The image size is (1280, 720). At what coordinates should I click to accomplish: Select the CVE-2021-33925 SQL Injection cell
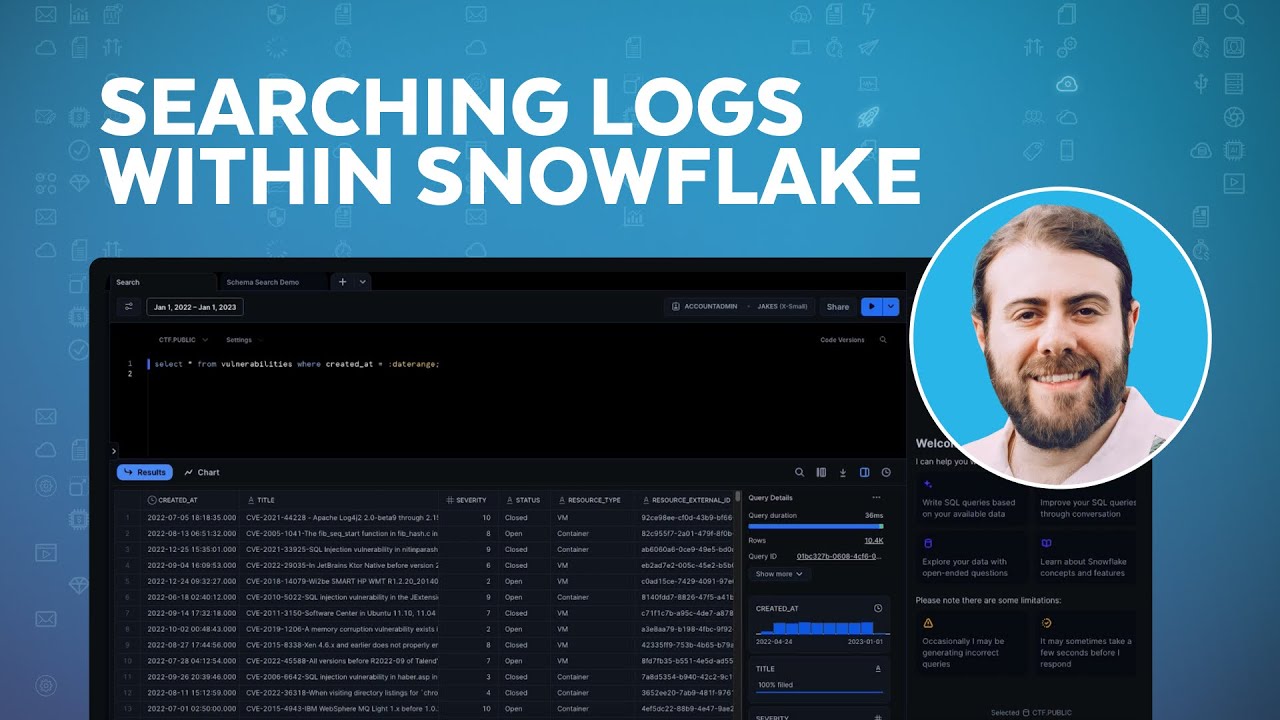[342, 549]
